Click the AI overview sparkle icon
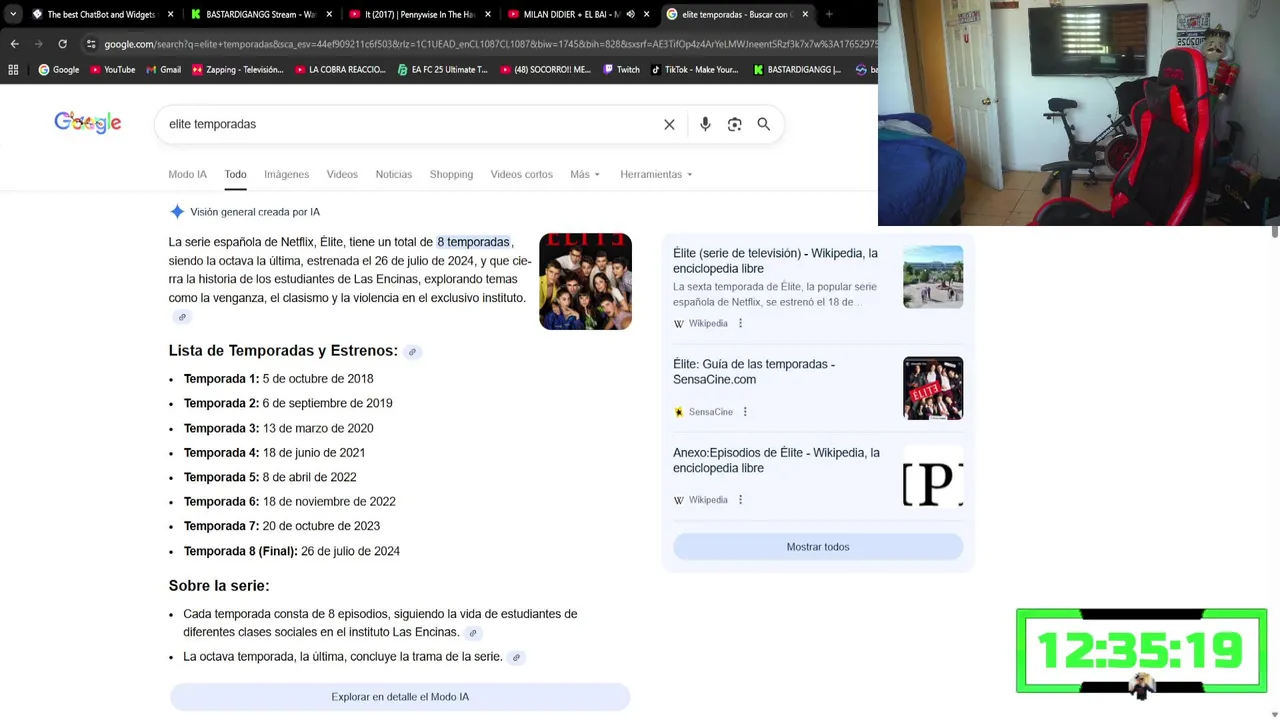The height and width of the screenshot is (720, 1280). pos(177,212)
